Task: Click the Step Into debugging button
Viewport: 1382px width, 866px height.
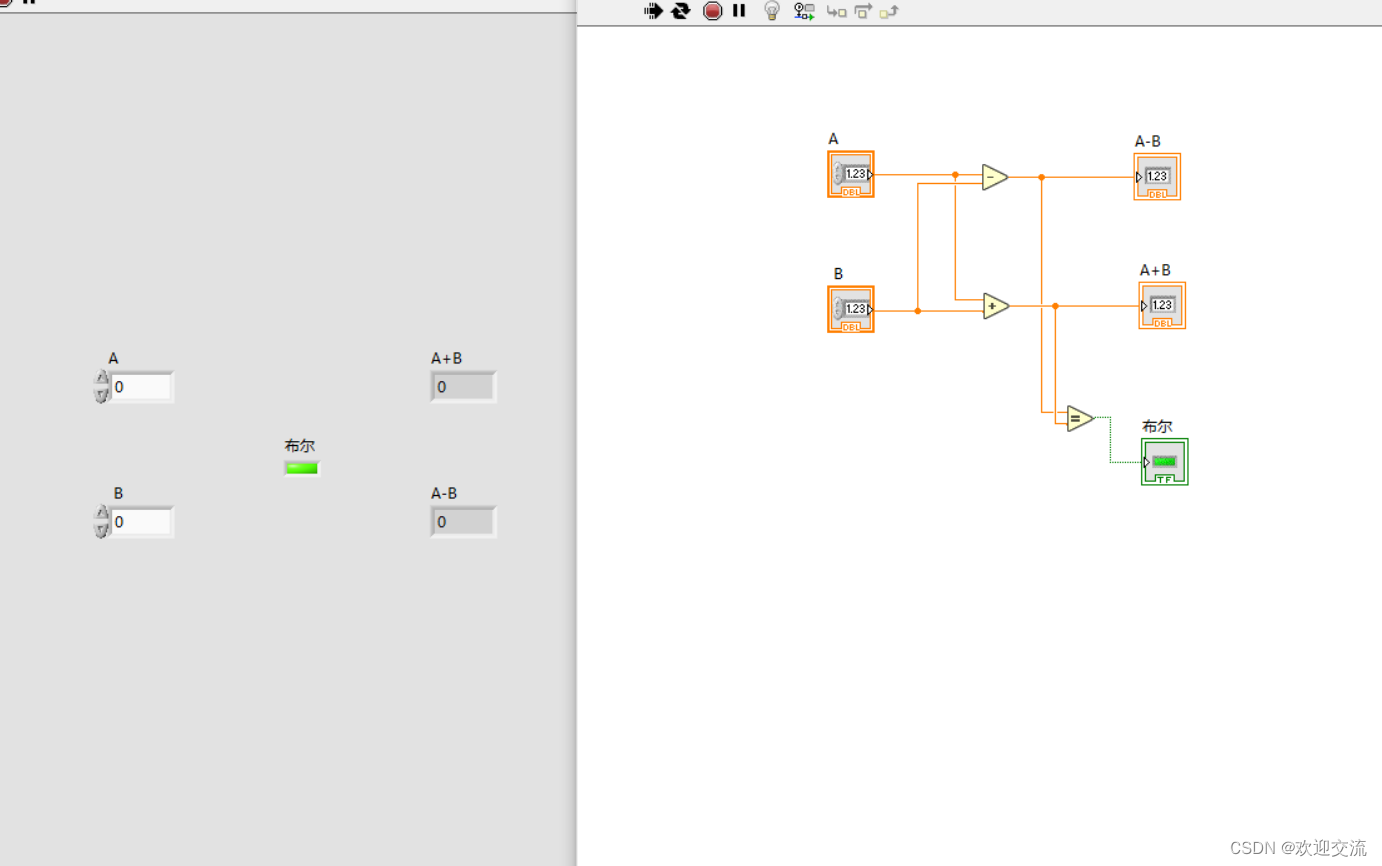Action: (x=836, y=12)
